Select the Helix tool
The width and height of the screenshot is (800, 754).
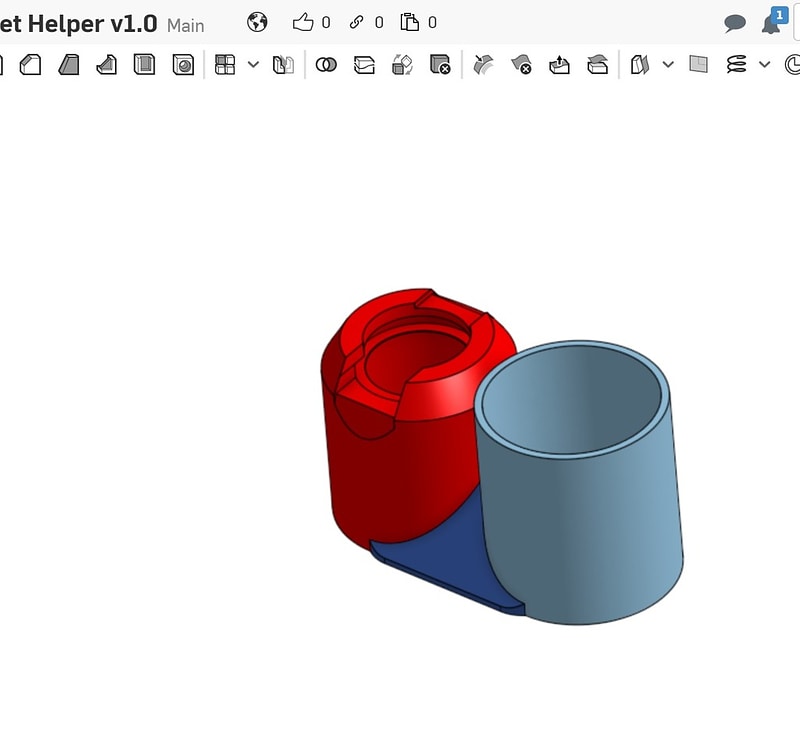[x=736, y=65]
